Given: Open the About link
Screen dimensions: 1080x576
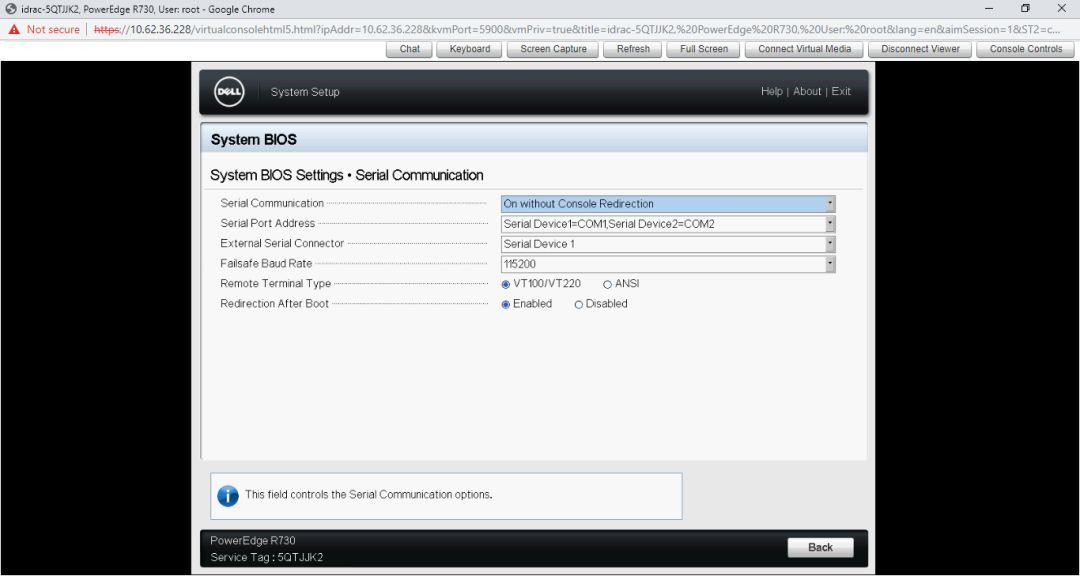Looking at the screenshot, I should 807,92.
